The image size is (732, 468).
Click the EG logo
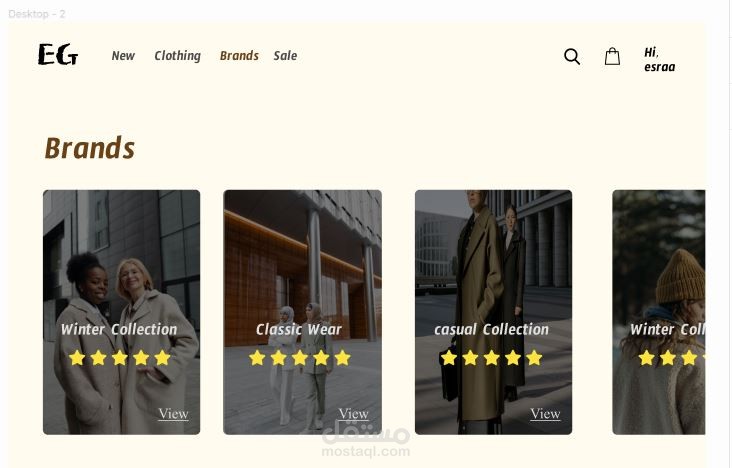pos(58,55)
